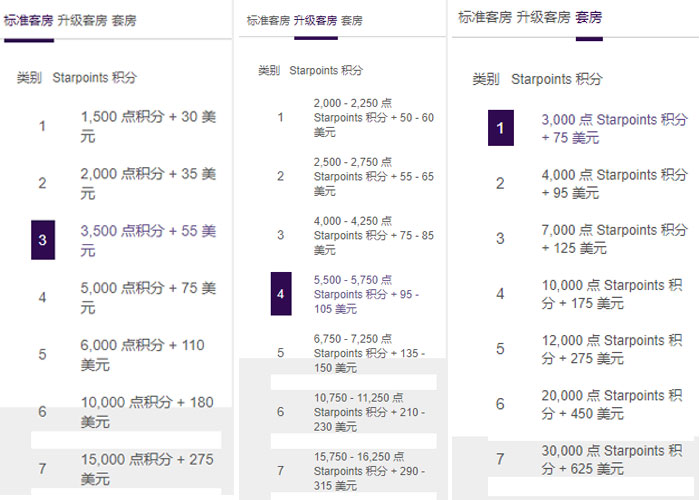The image size is (700, 500).
Task: Click 3,500 点积分 + 55 美元 row
Action: 148,240
